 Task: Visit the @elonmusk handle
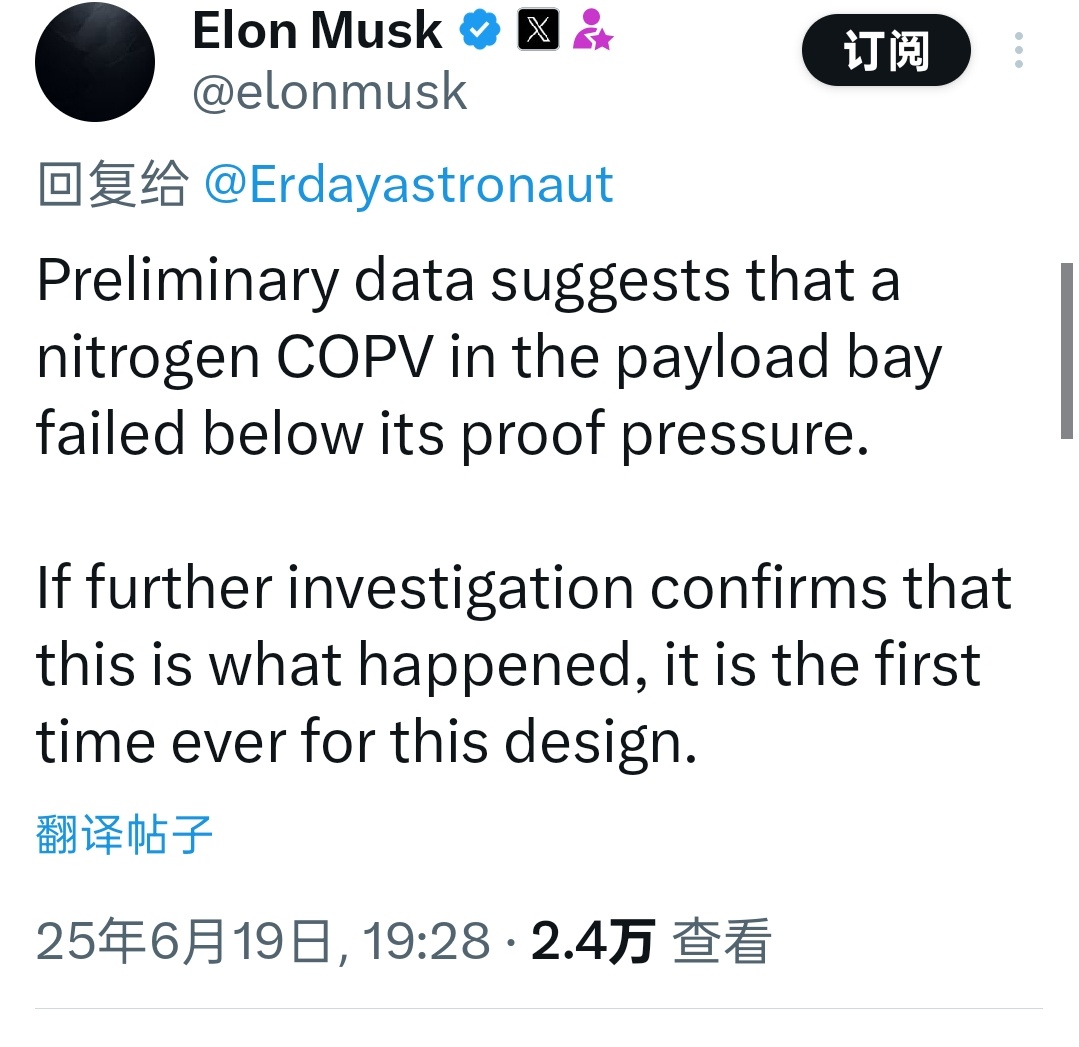coord(330,92)
